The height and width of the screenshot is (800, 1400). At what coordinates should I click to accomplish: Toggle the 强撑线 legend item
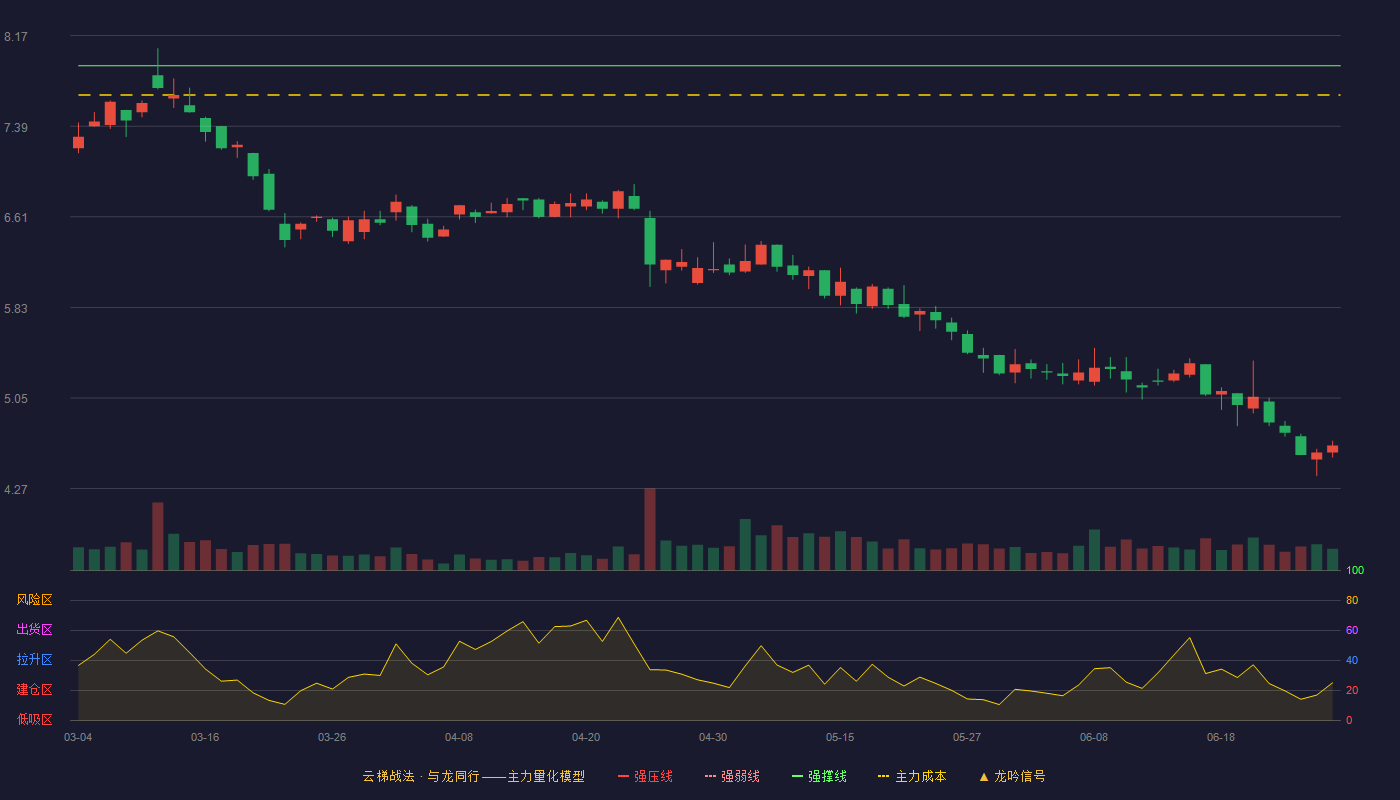pyautogui.click(x=819, y=776)
